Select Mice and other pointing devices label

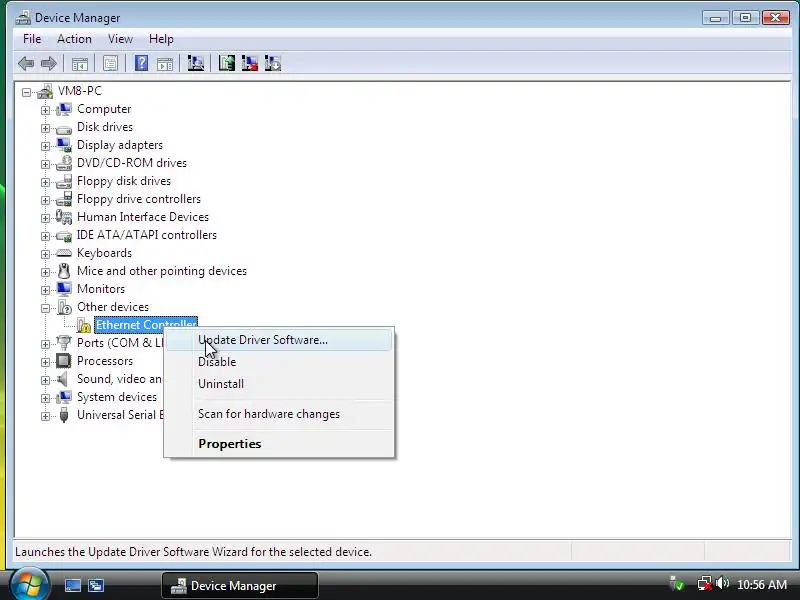tap(162, 271)
